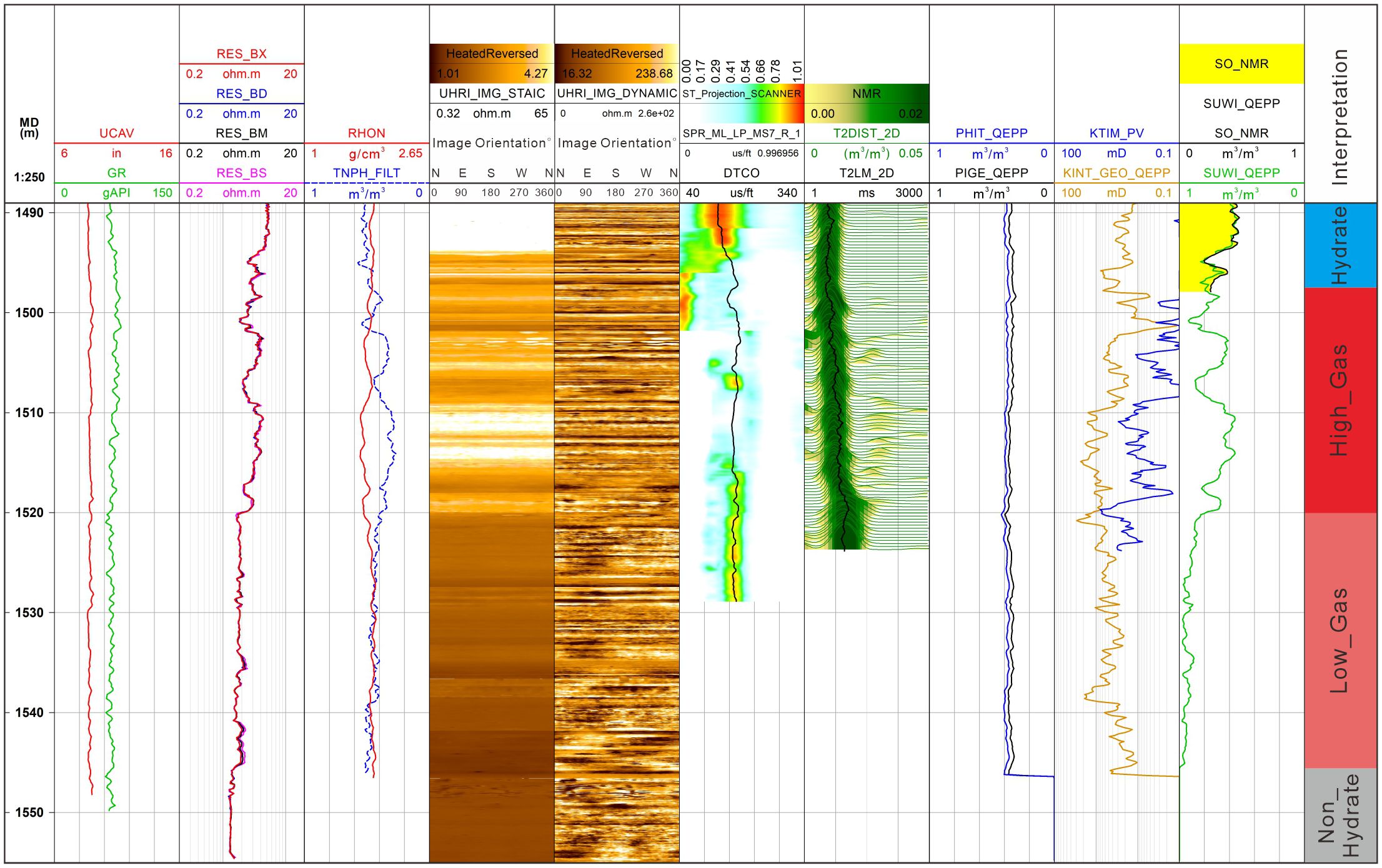
Task: Click the 1490 depth marker
Action: [x=29, y=213]
